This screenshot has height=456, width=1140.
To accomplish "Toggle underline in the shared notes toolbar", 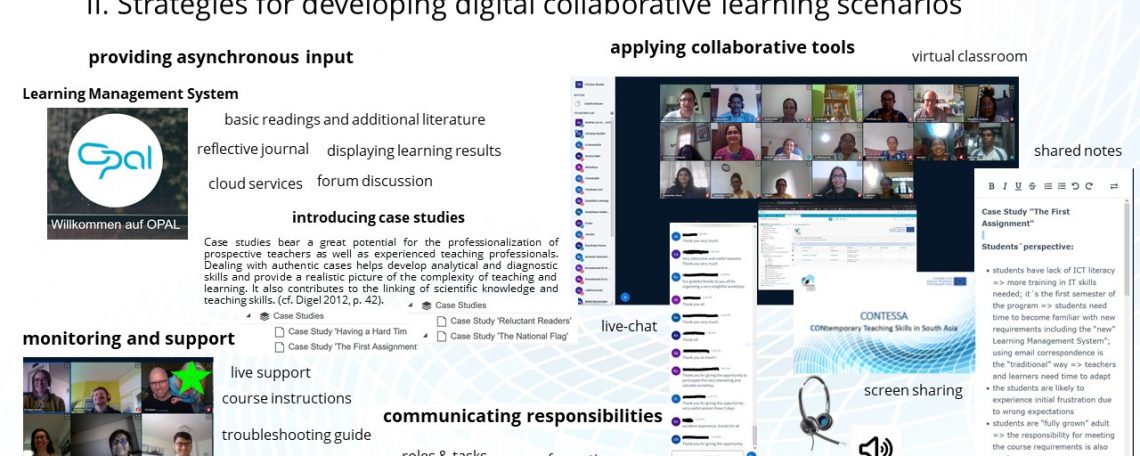I will coord(1019,186).
